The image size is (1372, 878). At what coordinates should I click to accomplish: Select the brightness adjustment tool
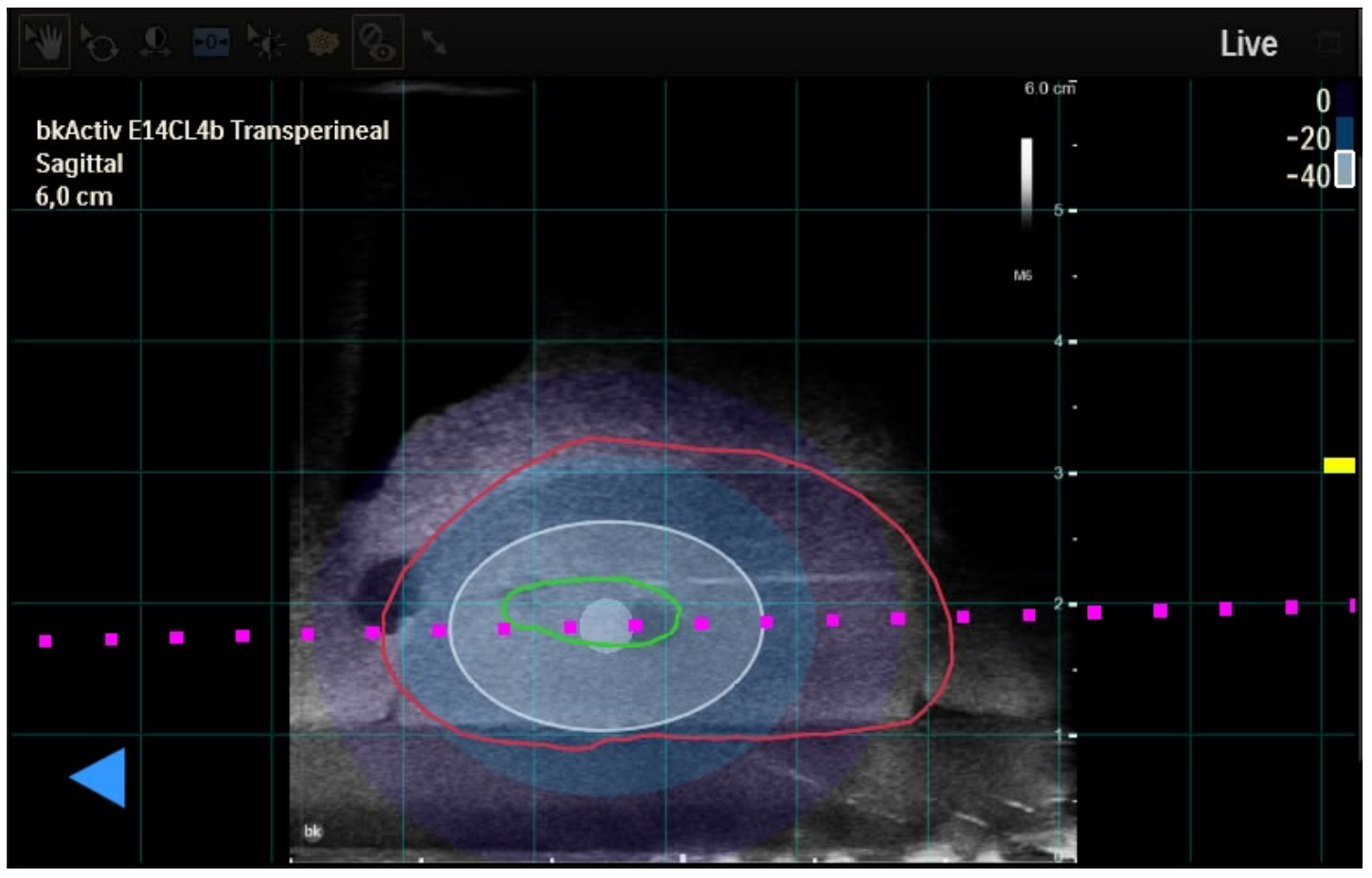pyautogui.click(x=266, y=43)
